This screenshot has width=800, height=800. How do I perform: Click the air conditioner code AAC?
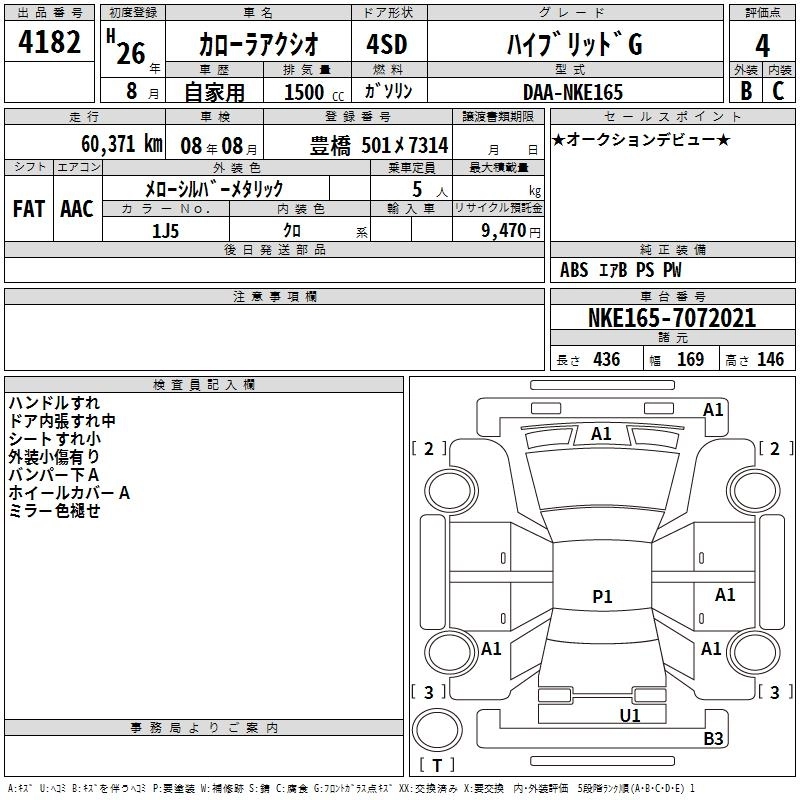point(77,209)
